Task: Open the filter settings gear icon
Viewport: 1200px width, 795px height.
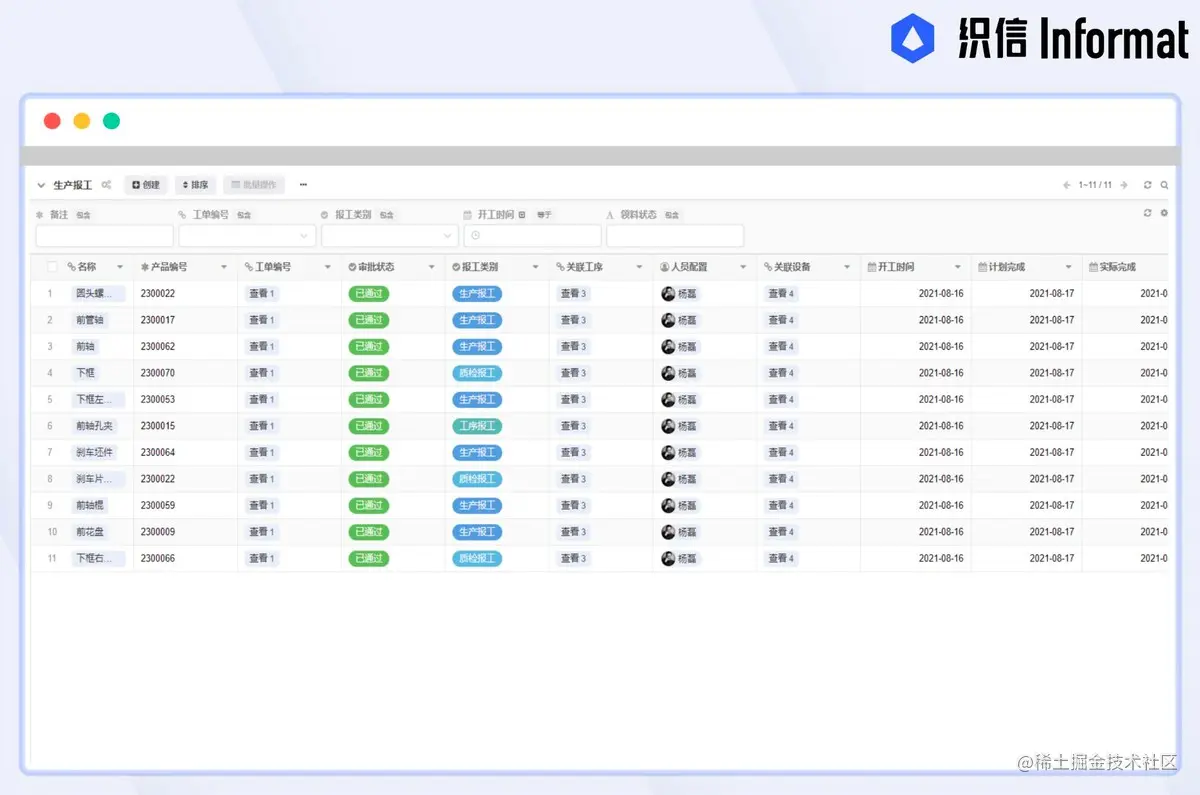Action: click(x=1163, y=214)
